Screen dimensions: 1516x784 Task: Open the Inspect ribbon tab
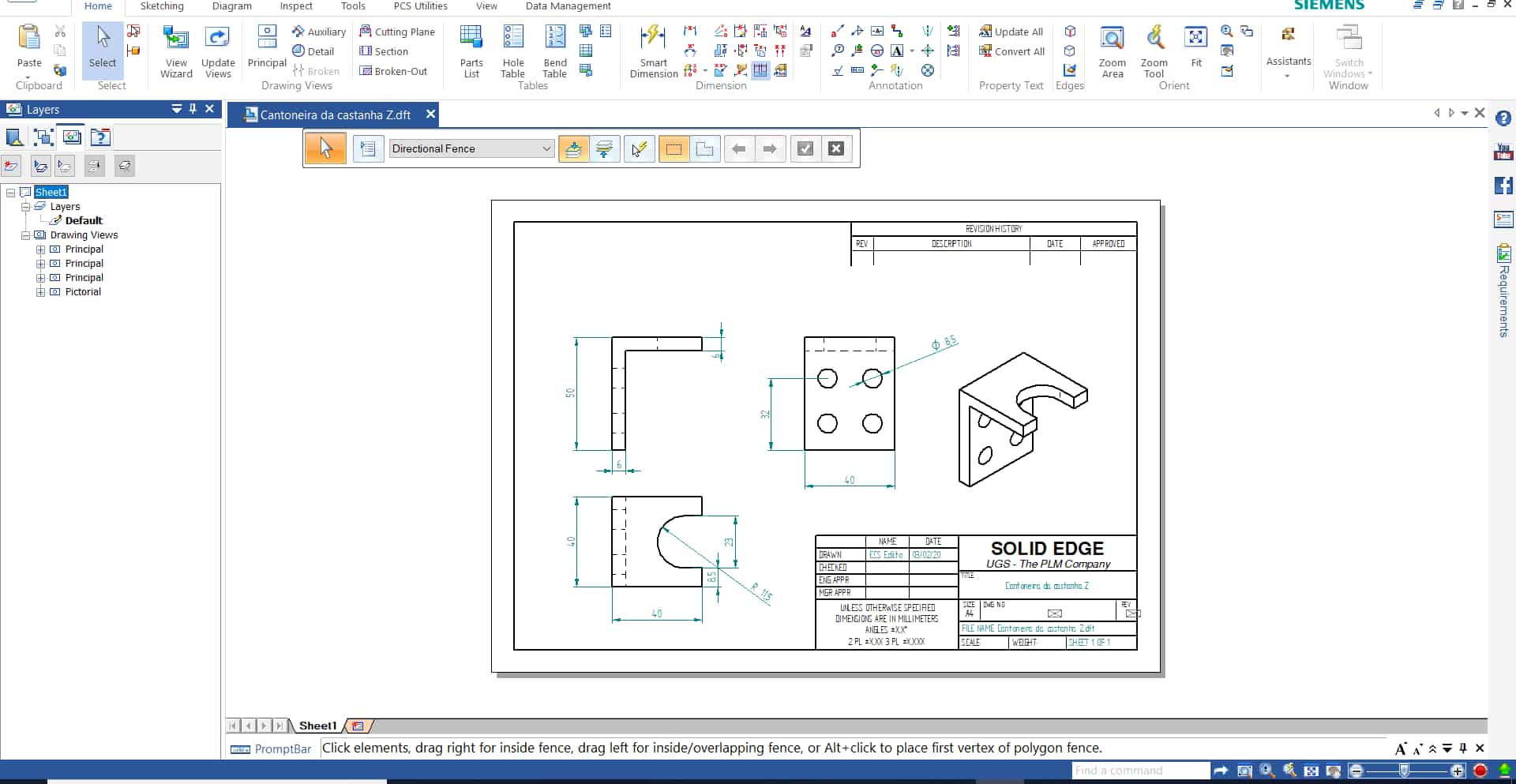pyautogui.click(x=296, y=6)
